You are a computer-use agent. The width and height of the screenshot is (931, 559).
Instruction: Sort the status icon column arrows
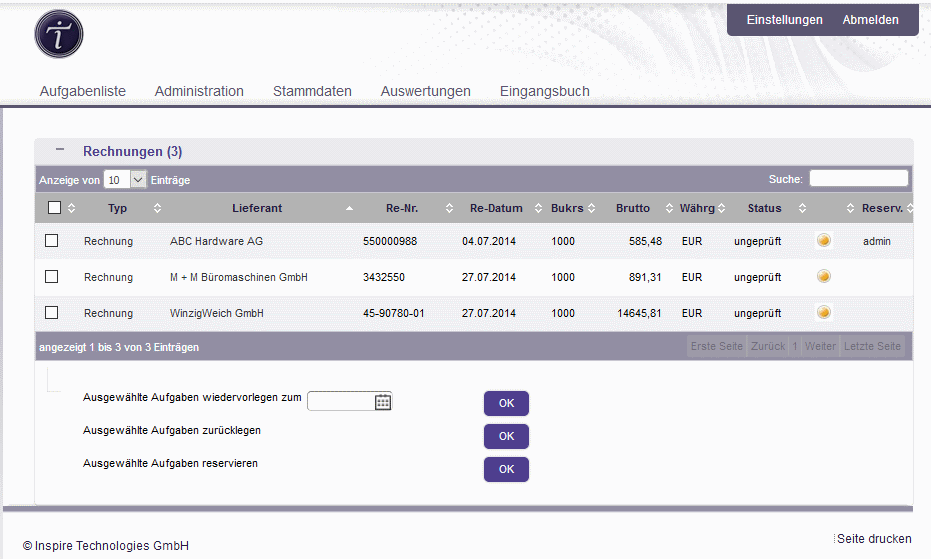850,208
